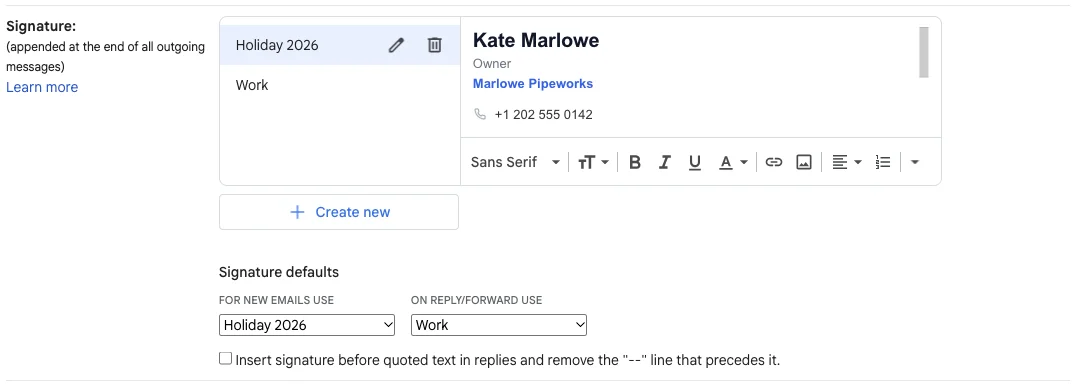
Task: Open the Sans Serif font dropdown
Action: pyautogui.click(x=515, y=163)
